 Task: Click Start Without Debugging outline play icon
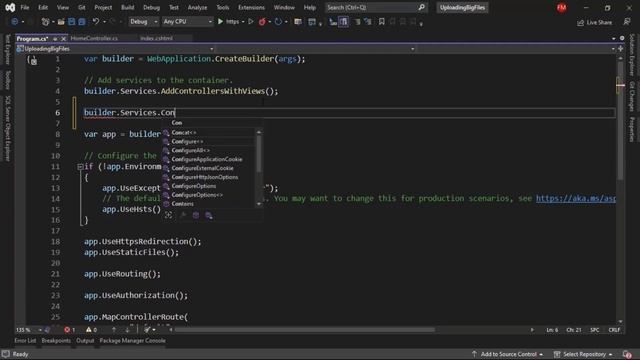(251, 22)
